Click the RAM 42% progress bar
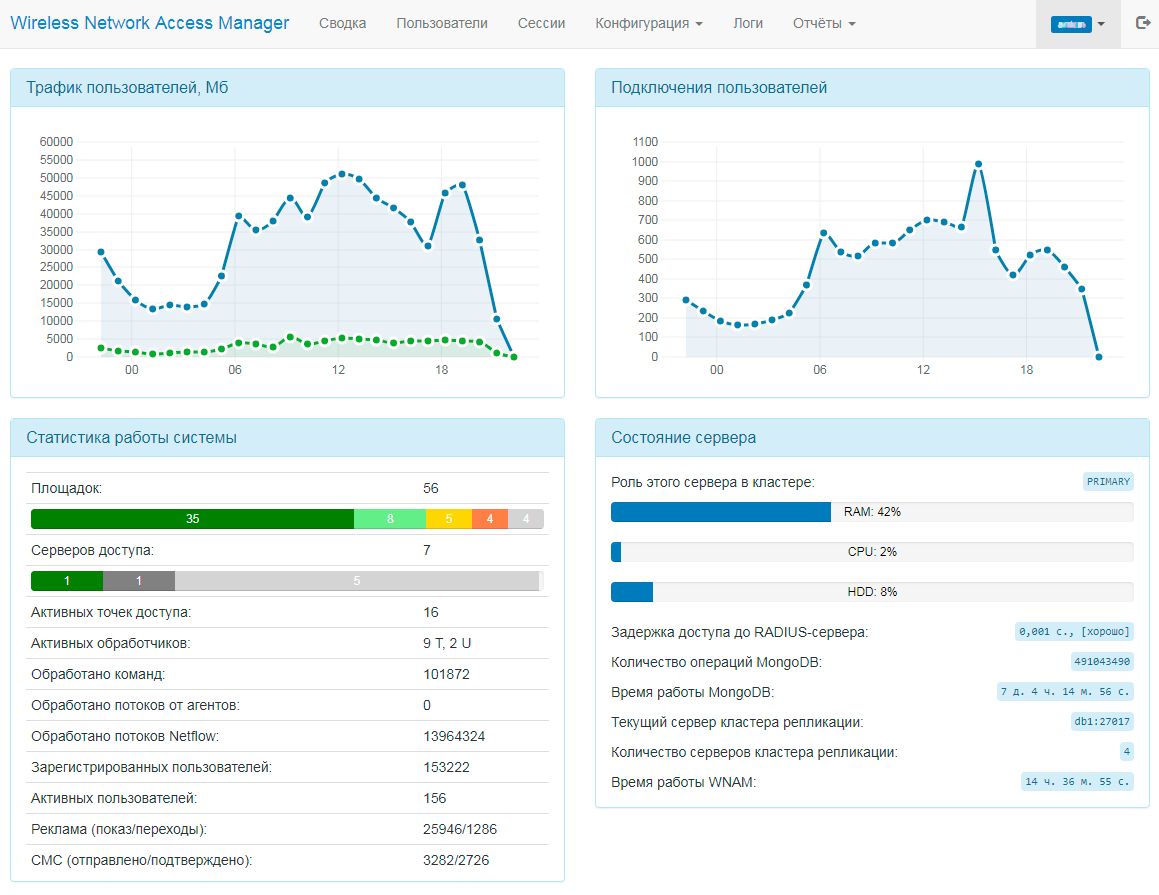The width and height of the screenshot is (1159, 895). 872,512
